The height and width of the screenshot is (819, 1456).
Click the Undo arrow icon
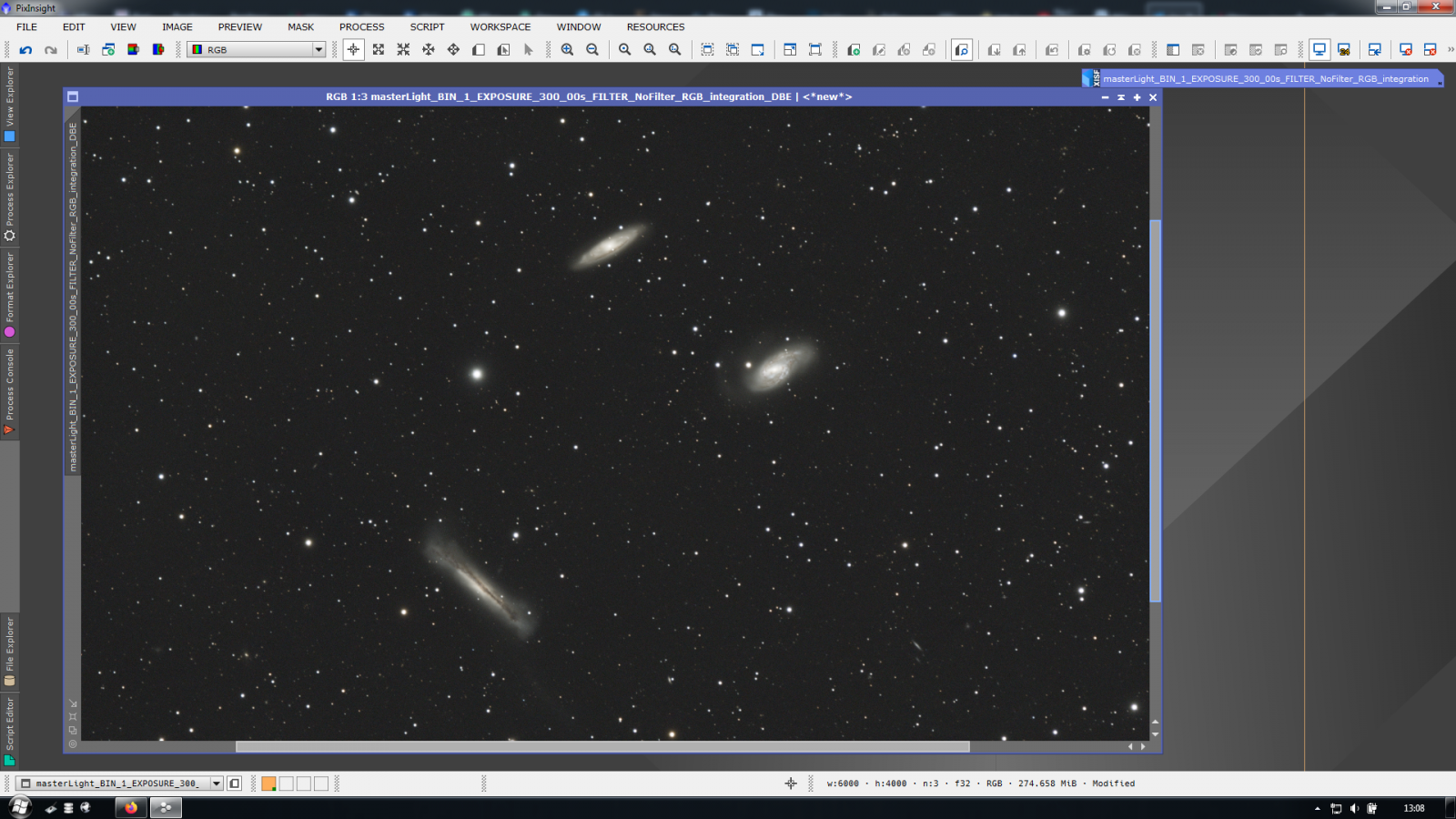coord(25,50)
